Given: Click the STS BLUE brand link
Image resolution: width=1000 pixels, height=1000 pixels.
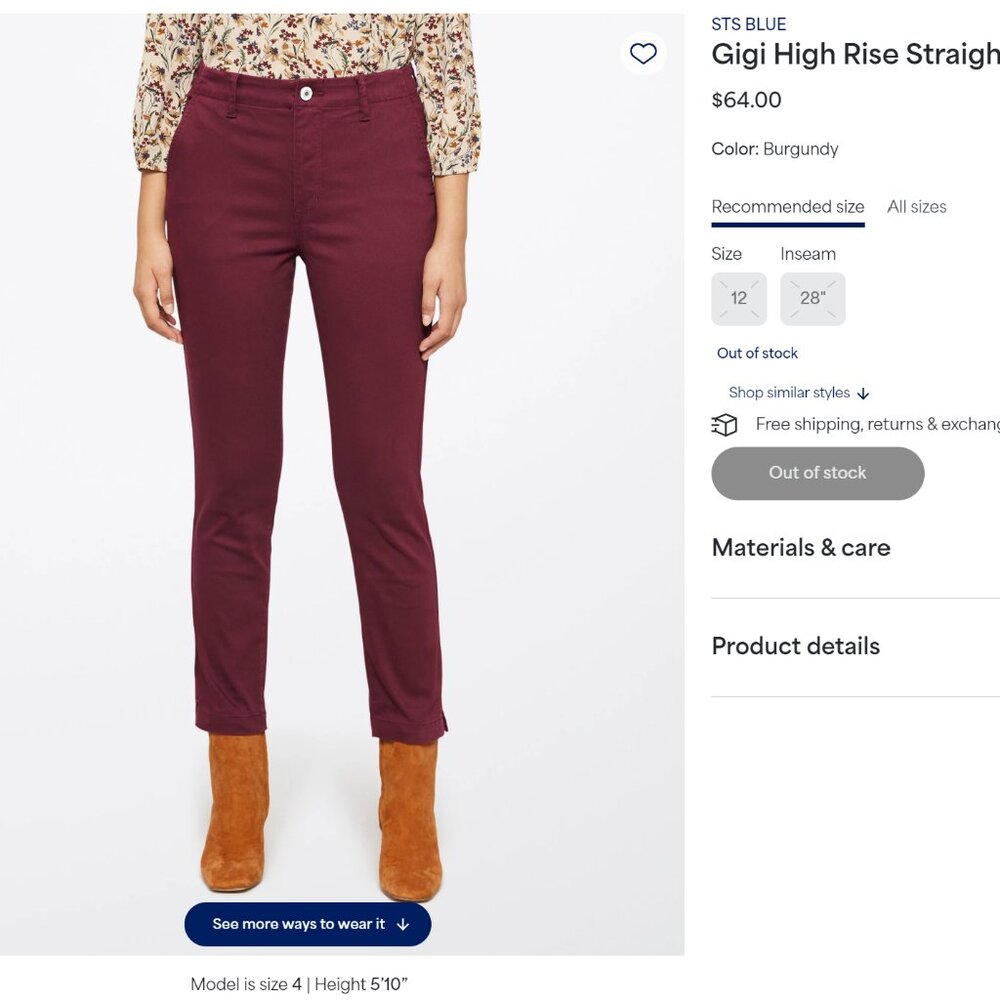Looking at the screenshot, I should tap(748, 23).
